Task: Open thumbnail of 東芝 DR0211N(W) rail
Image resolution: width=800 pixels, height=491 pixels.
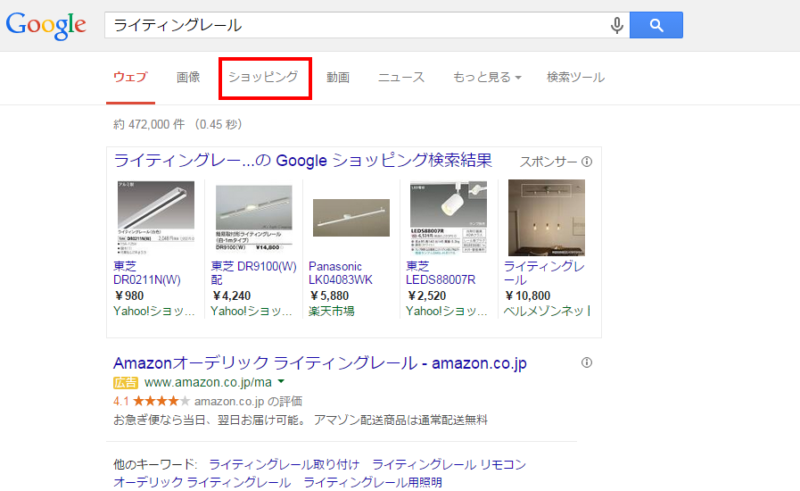Action: tap(156, 217)
